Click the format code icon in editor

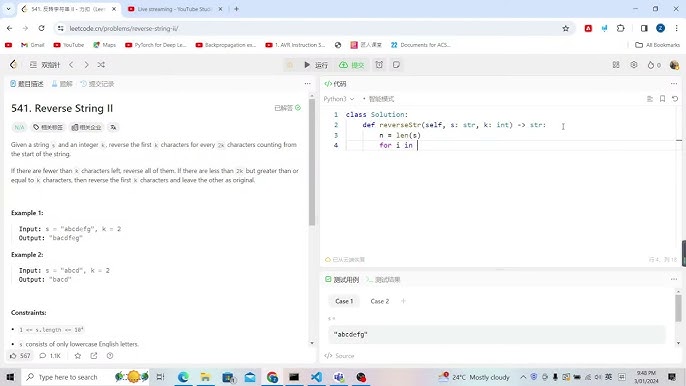(x=650, y=99)
